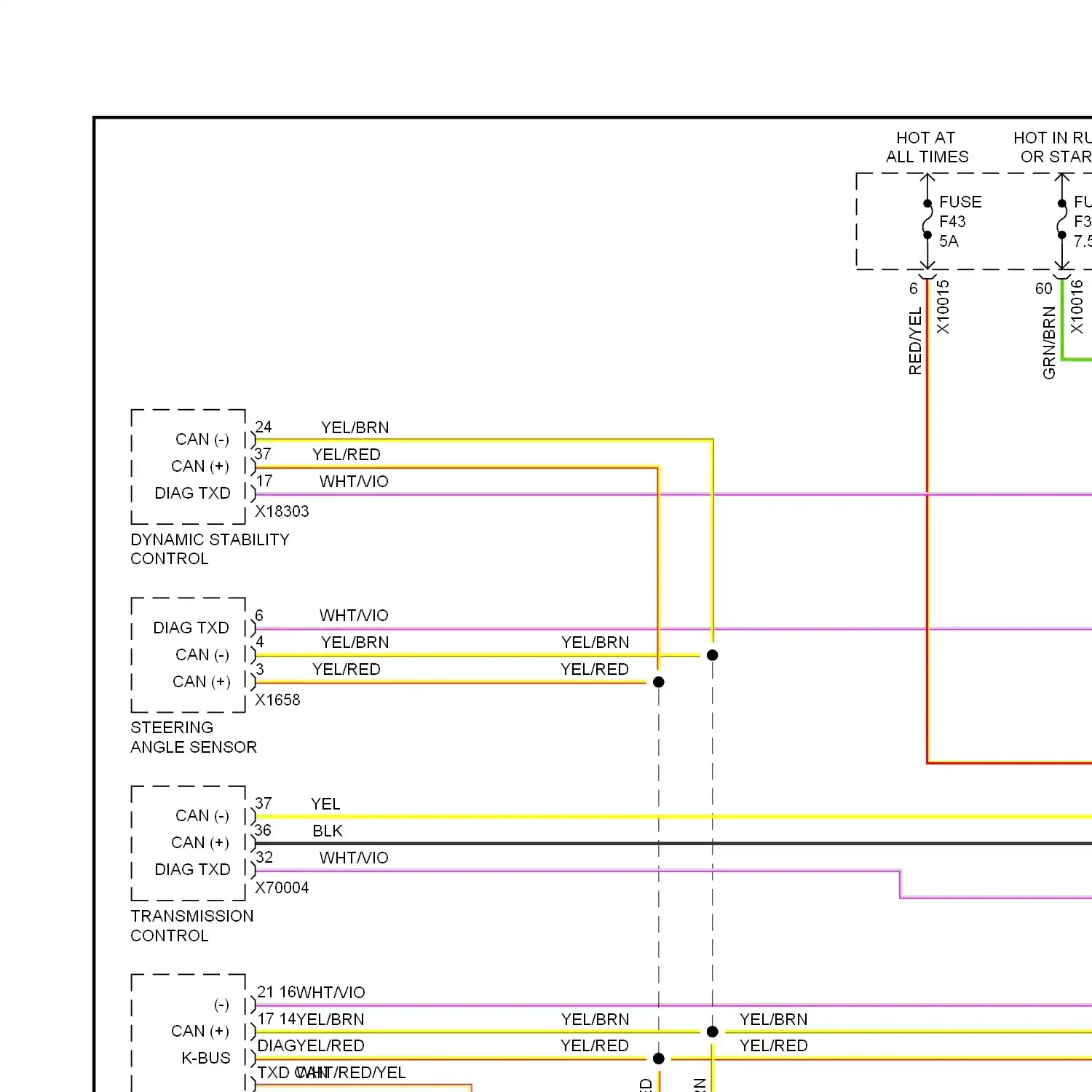
Task: Select pin 6 beside connector X10015
Action: (x=913, y=288)
